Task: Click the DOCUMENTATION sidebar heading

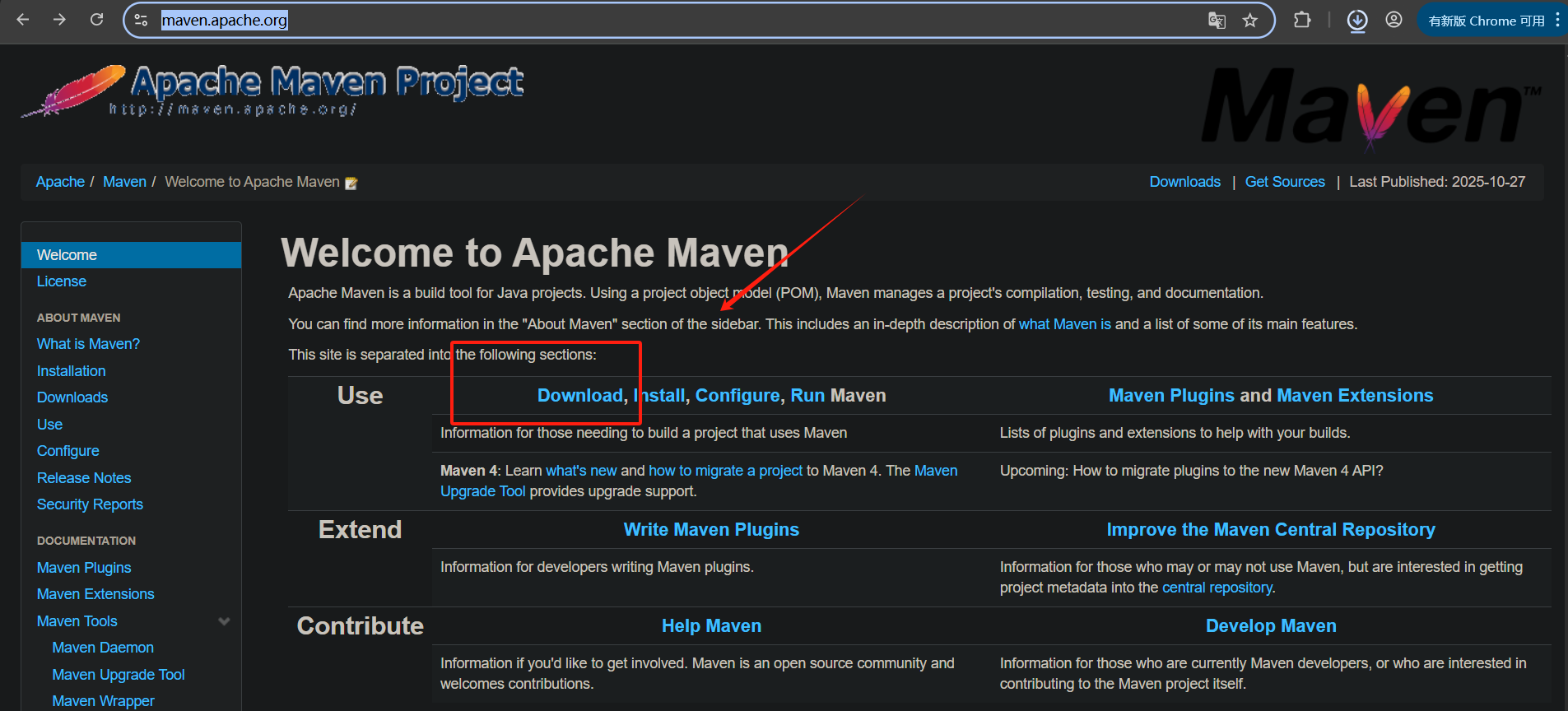Action: pyautogui.click(x=86, y=541)
